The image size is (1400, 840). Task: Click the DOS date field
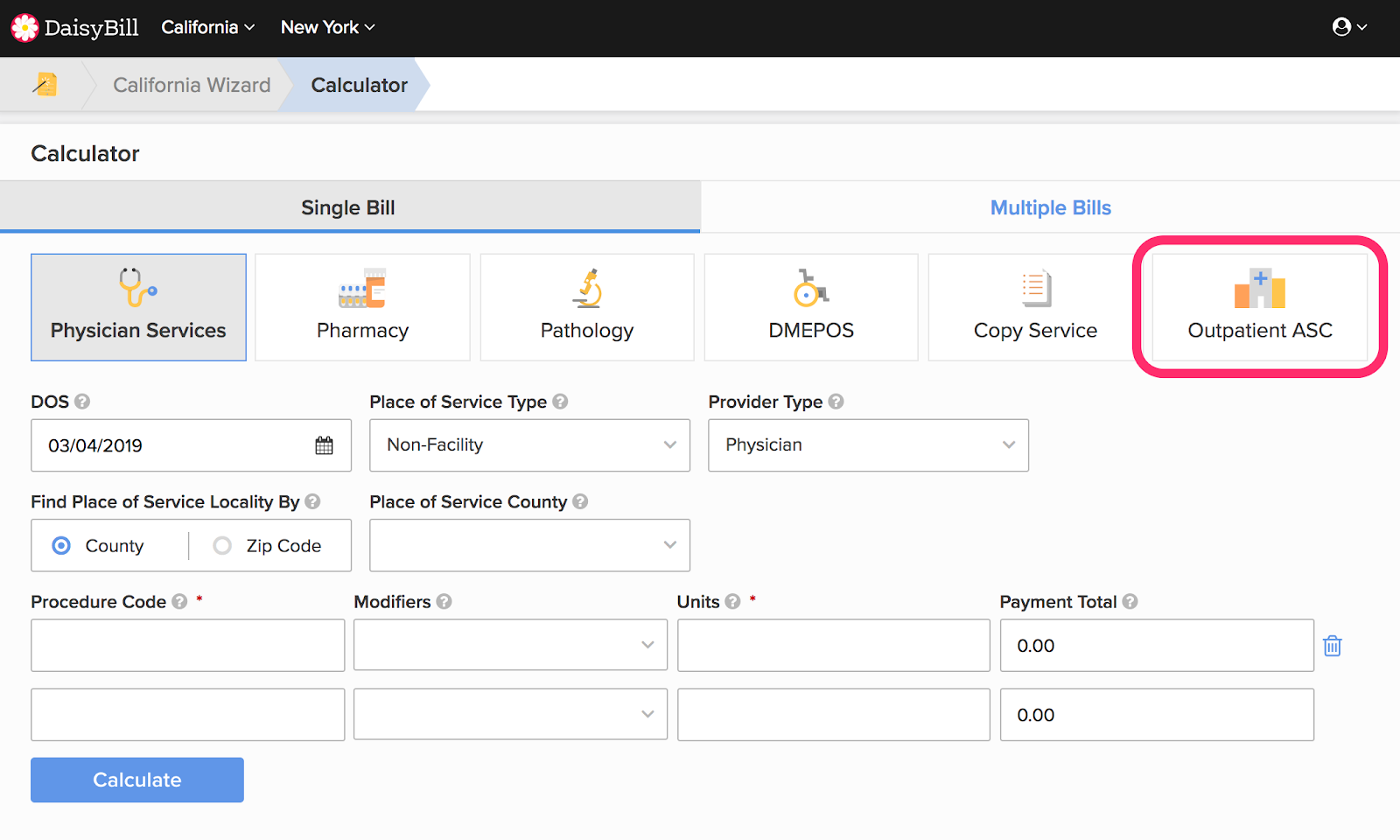pos(191,445)
